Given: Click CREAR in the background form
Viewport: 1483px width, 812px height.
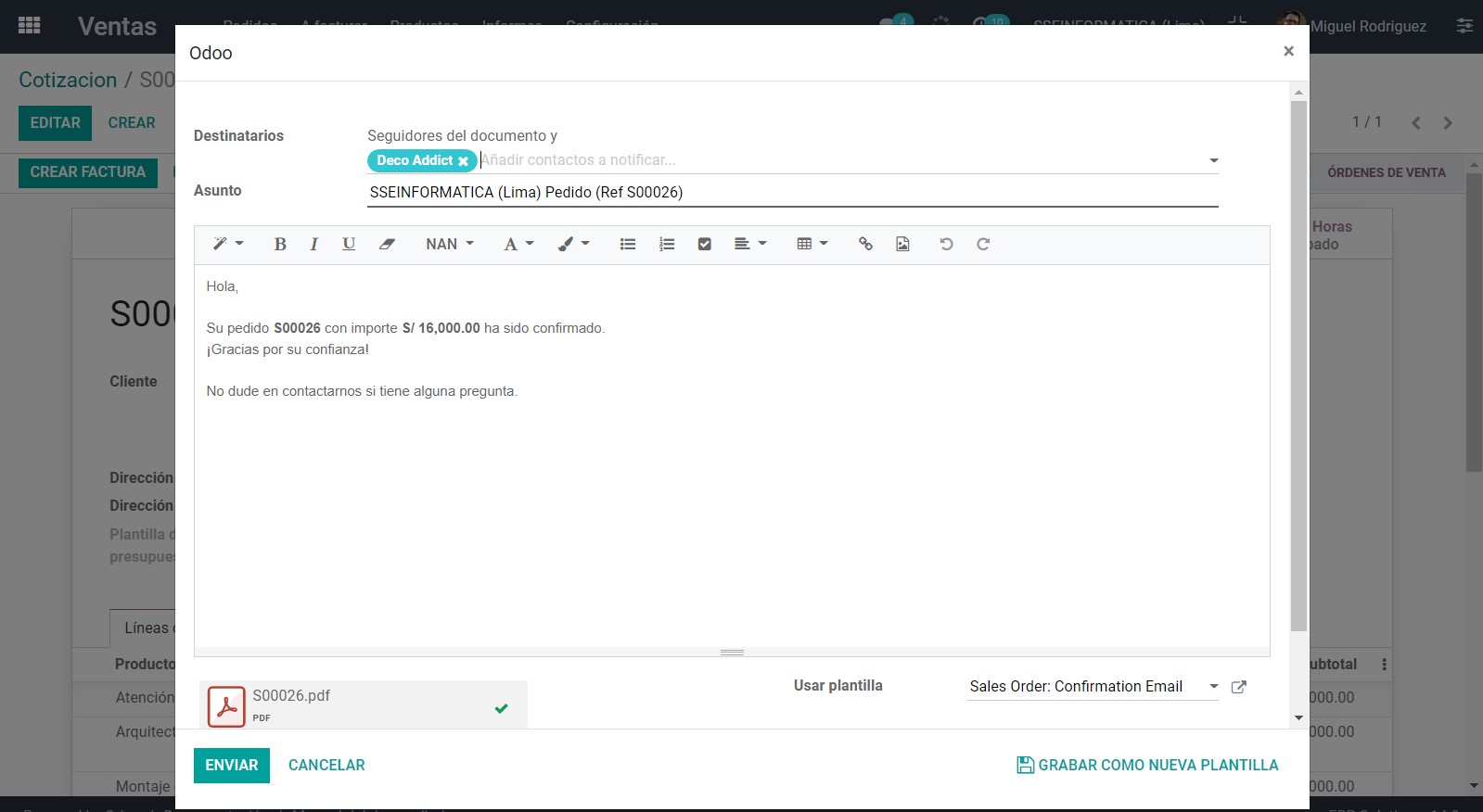Looking at the screenshot, I should pos(132,122).
